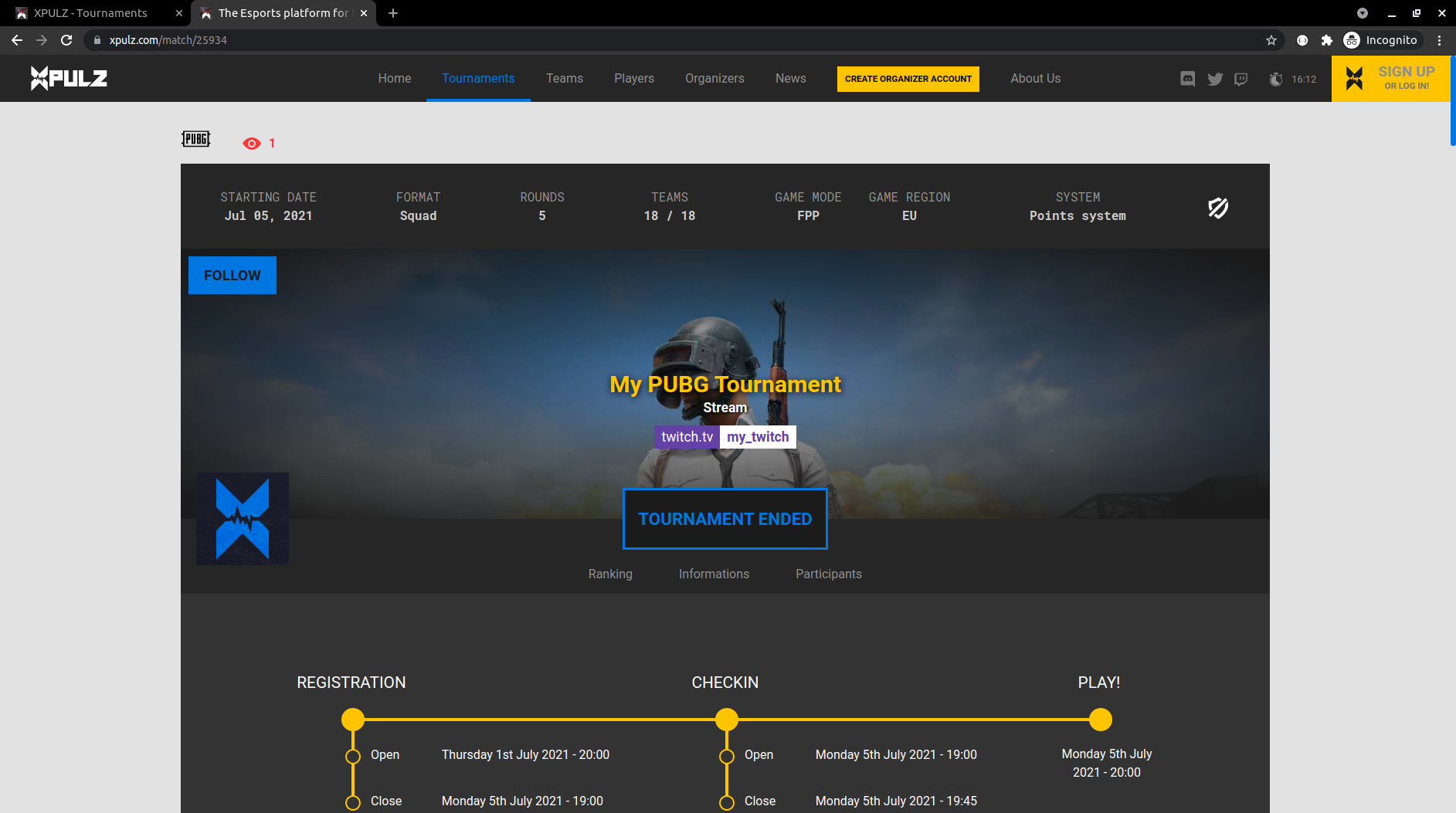
Task: Click the red eye viewers icon
Action: pos(252,144)
